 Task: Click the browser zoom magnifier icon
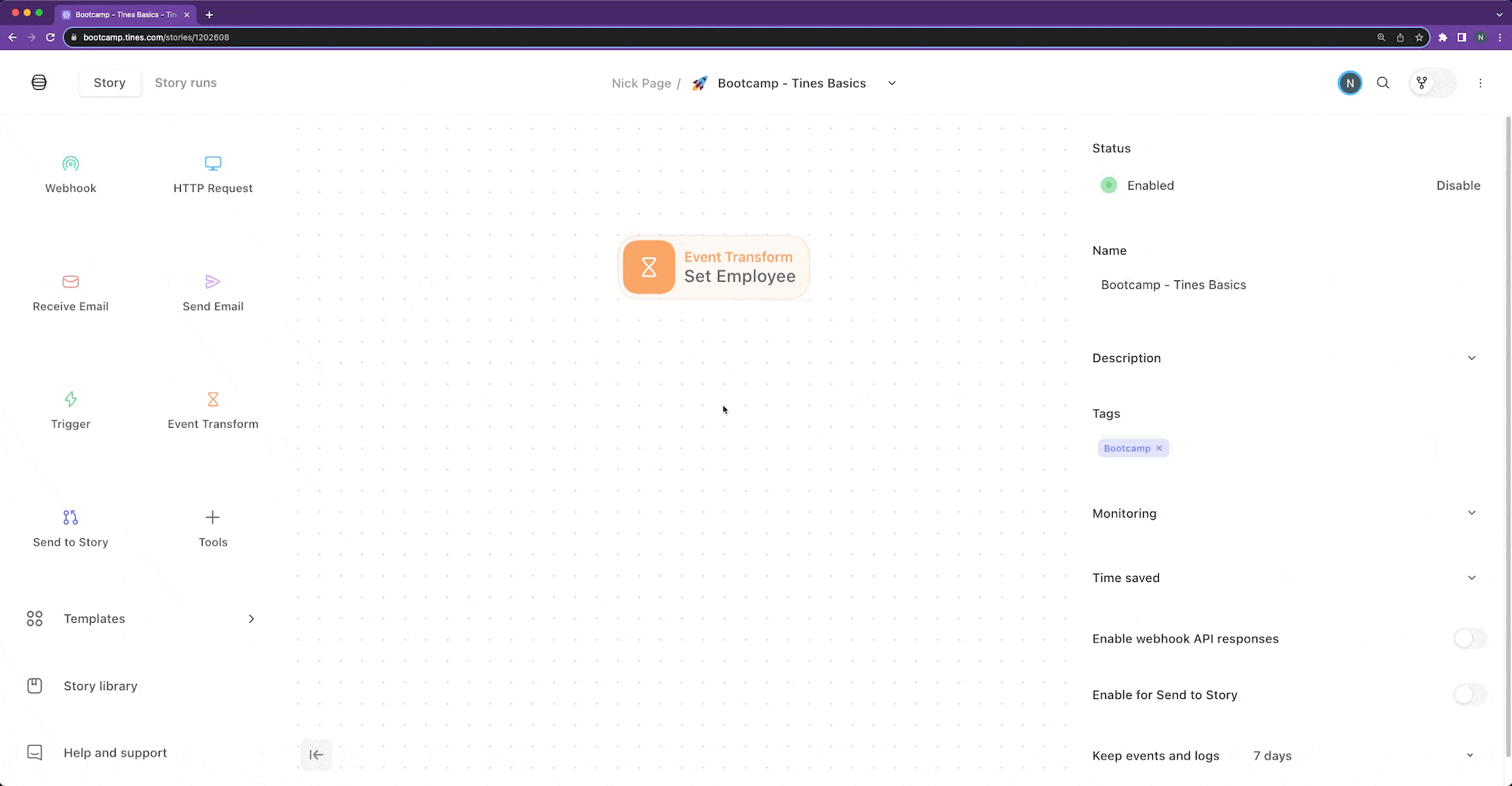pyautogui.click(x=1381, y=37)
